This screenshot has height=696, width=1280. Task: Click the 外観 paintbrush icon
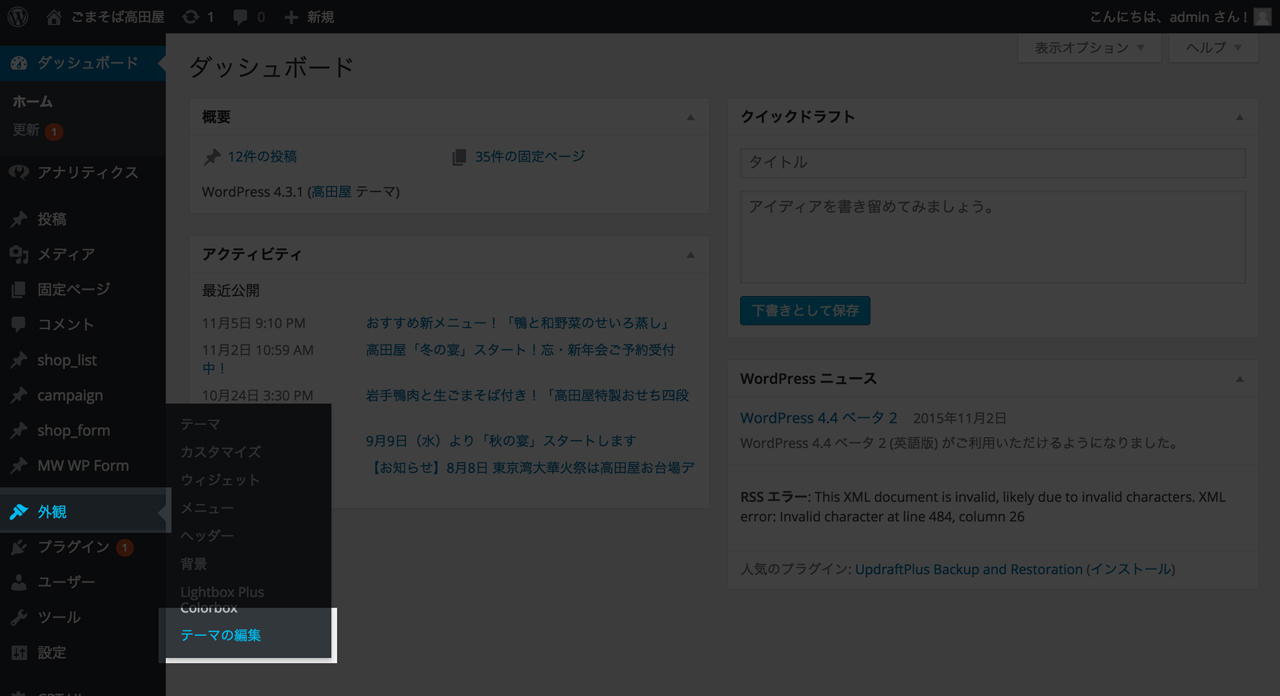(x=19, y=512)
